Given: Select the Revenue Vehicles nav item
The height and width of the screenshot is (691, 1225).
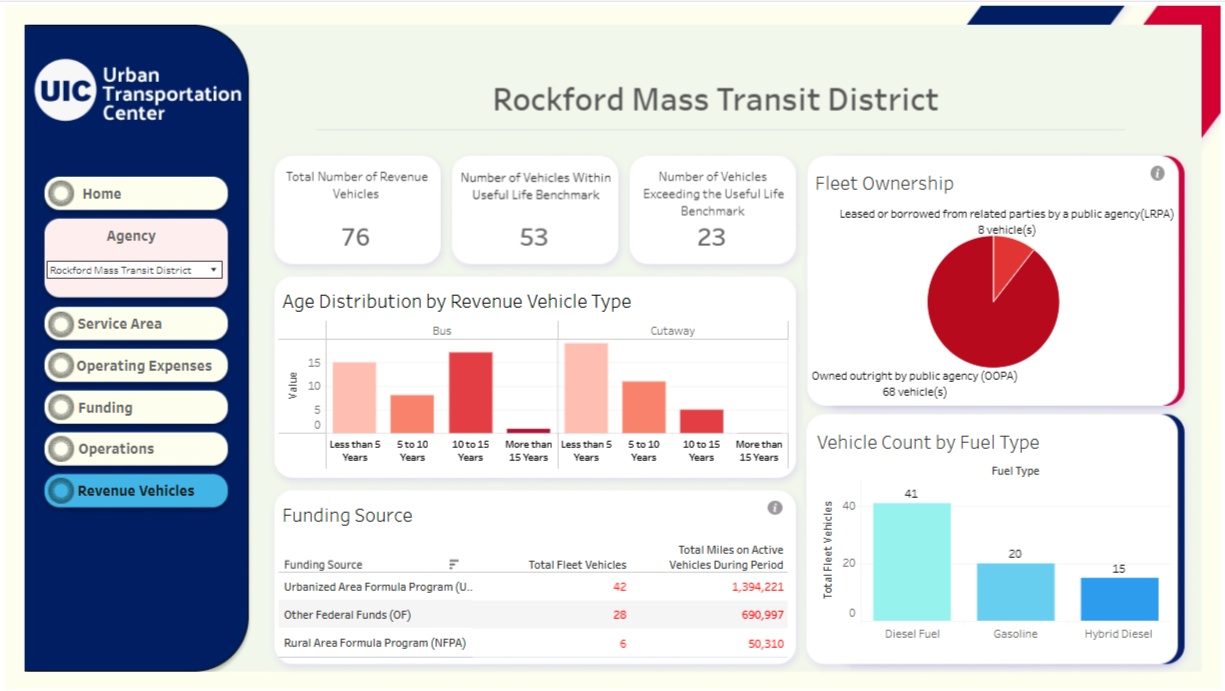Looking at the screenshot, I should pyautogui.click(x=136, y=491).
